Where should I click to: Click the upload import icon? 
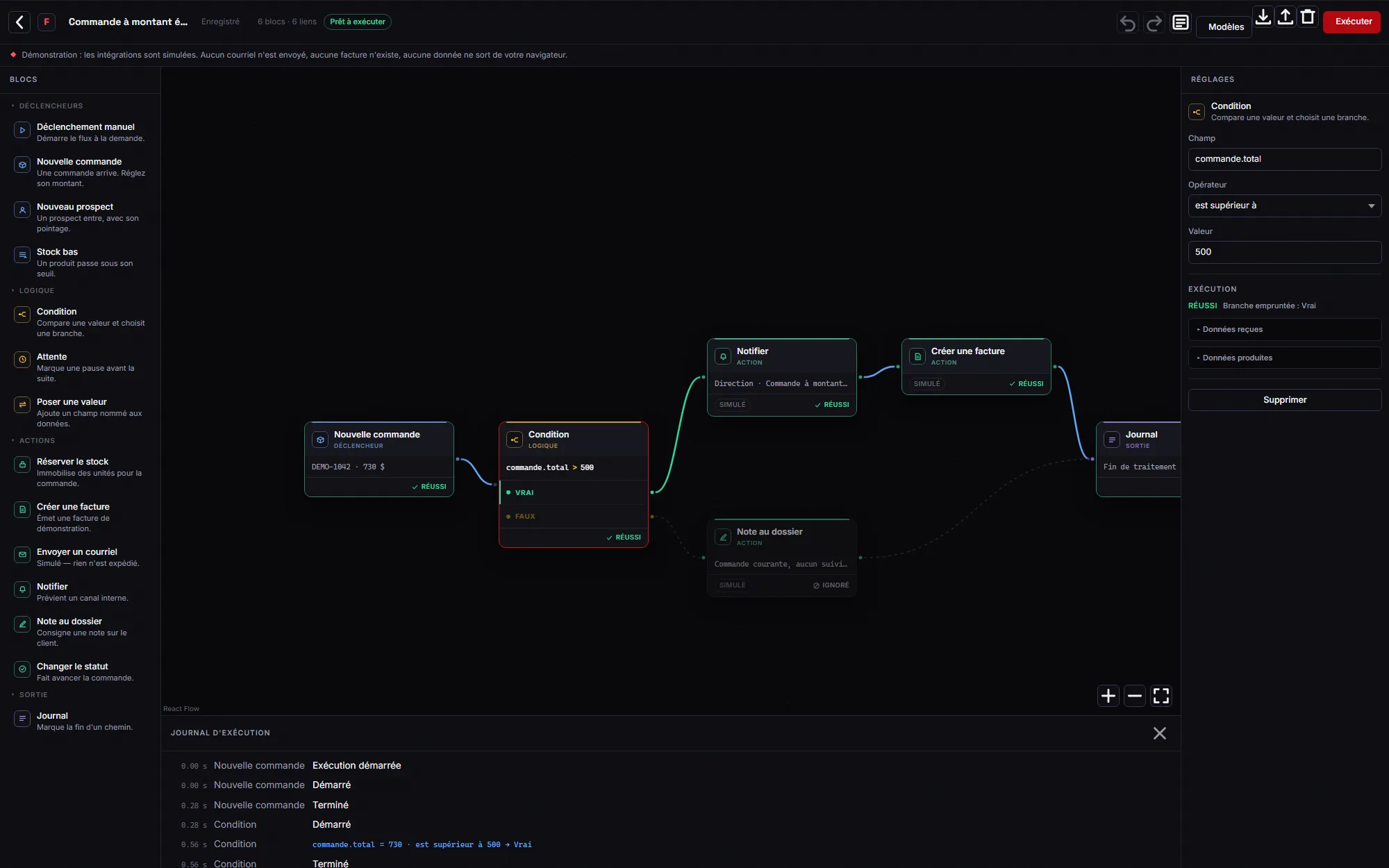(x=1286, y=17)
